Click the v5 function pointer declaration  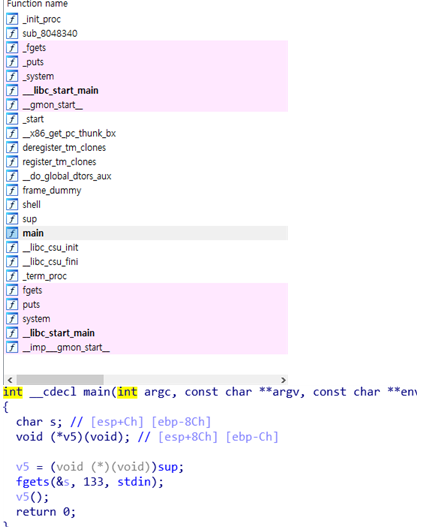click(73, 437)
